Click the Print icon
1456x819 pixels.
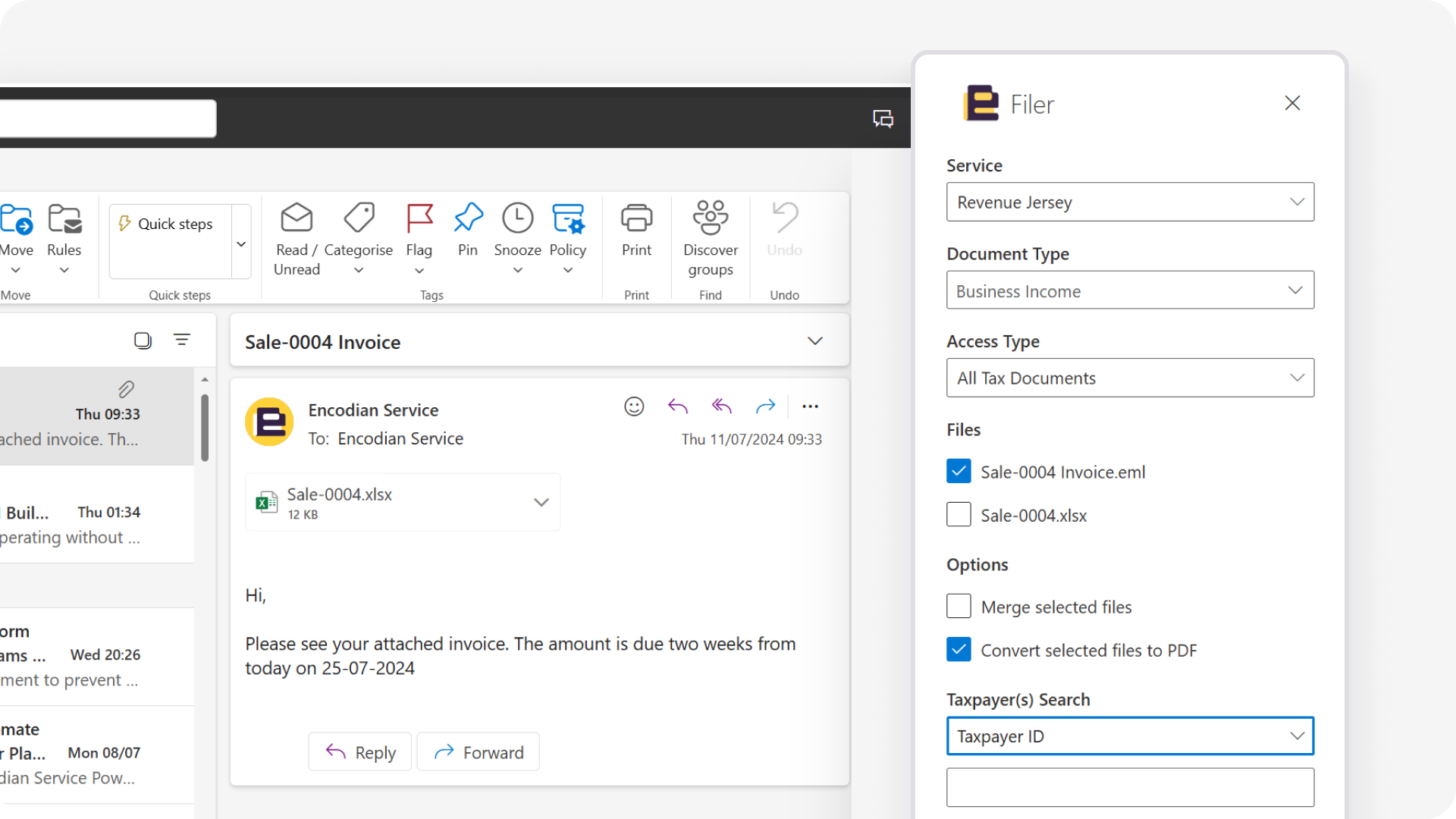pos(636,219)
